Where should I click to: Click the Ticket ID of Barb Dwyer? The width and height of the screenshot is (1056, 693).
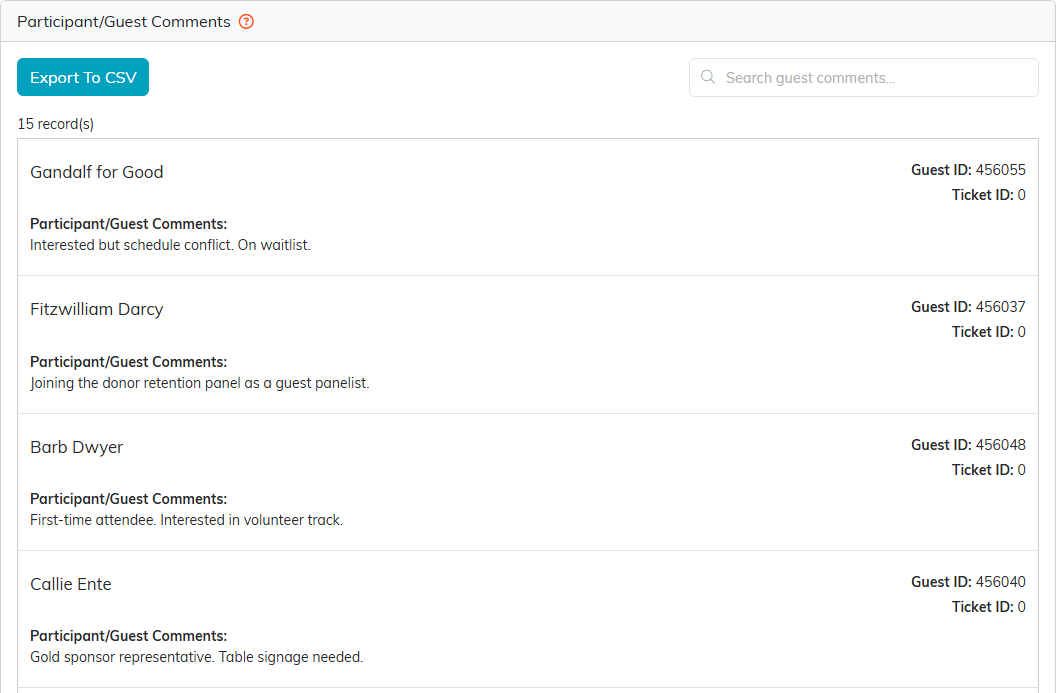pos(989,470)
